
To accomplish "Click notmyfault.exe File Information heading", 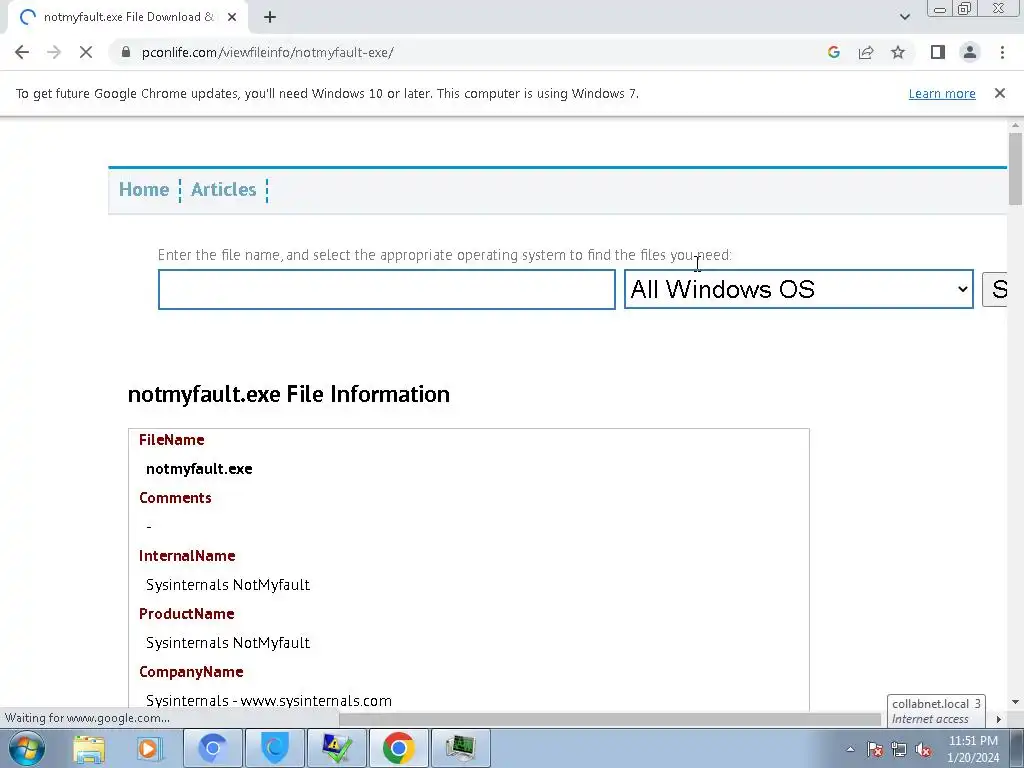I will coord(289,394).
